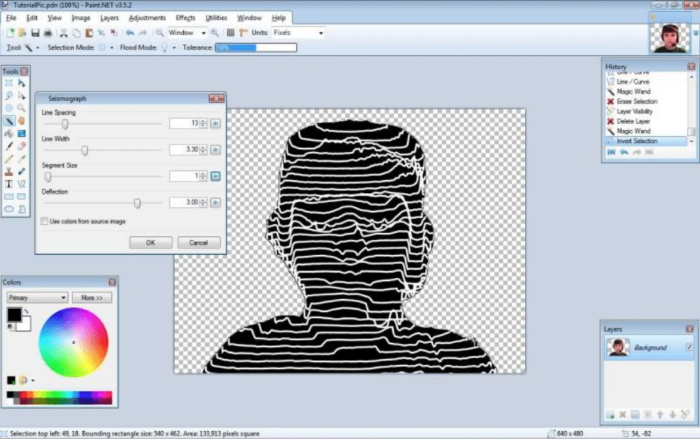Select the Eraser tool
Viewport: 700px width, 439px height.
click(21, 146)
